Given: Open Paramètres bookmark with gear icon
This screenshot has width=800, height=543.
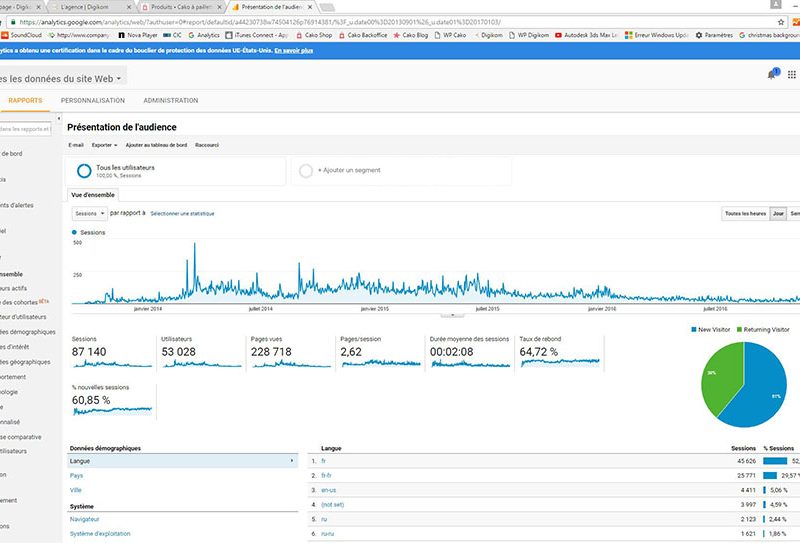Looking at the screenshot, I should point(714,35).
